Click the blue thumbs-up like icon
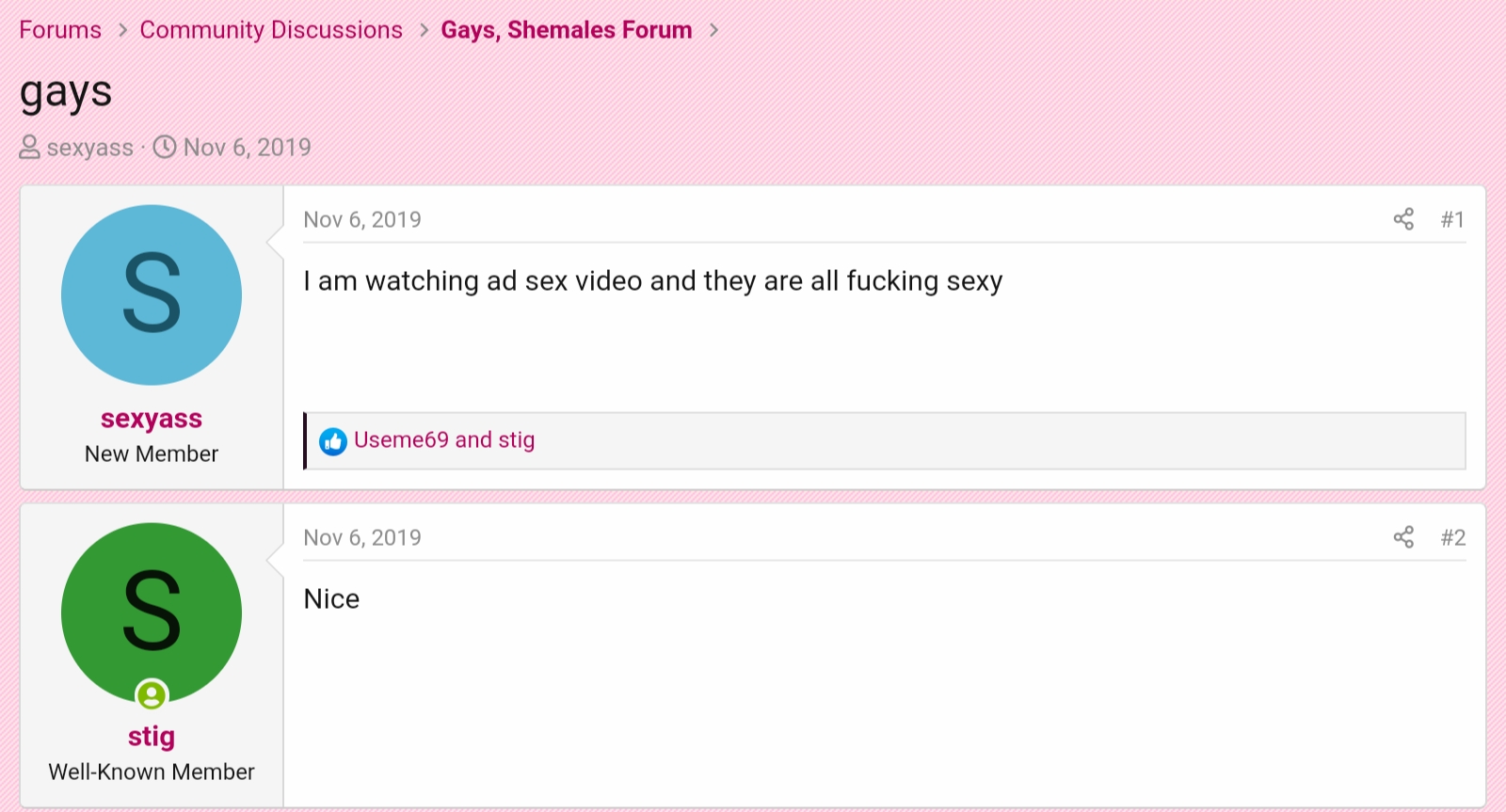The width and height of the screenshot is (1506, 812). tap(333, 441)
